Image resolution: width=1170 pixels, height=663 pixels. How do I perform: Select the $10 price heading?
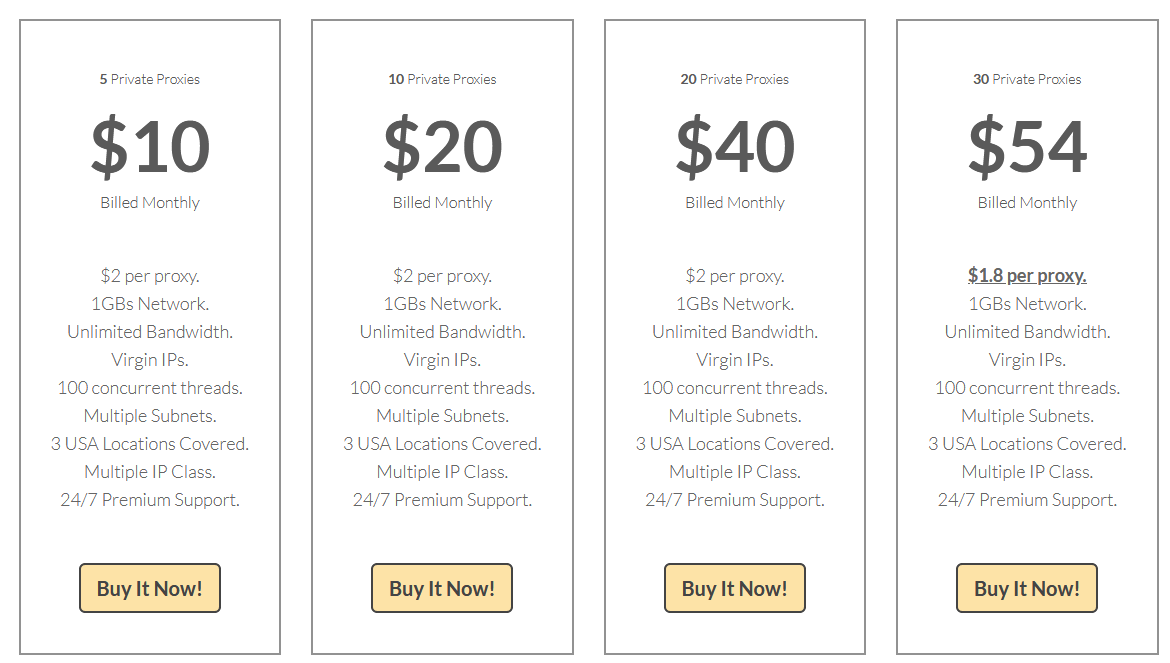tap(149, 146)
